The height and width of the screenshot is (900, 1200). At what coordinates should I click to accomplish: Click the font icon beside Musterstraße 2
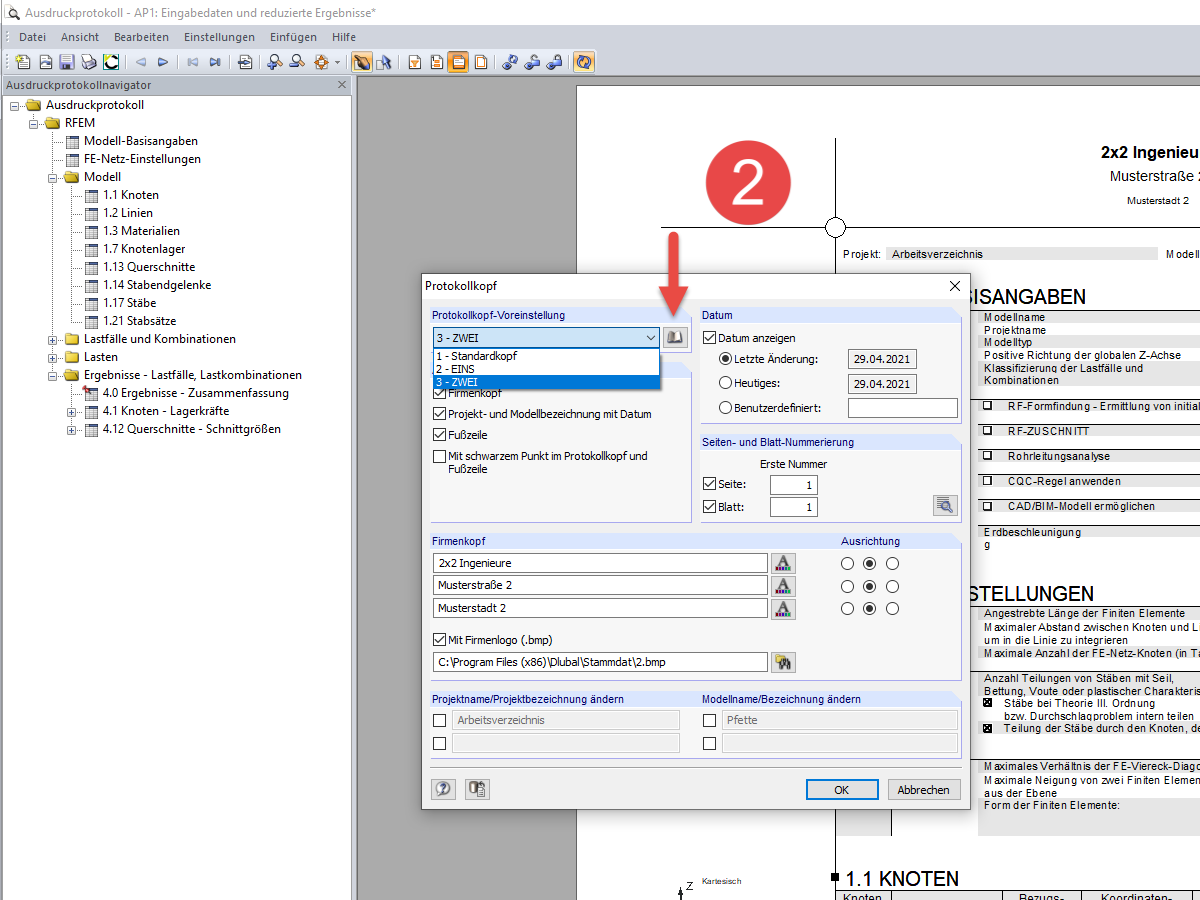(x=783, y=585)
